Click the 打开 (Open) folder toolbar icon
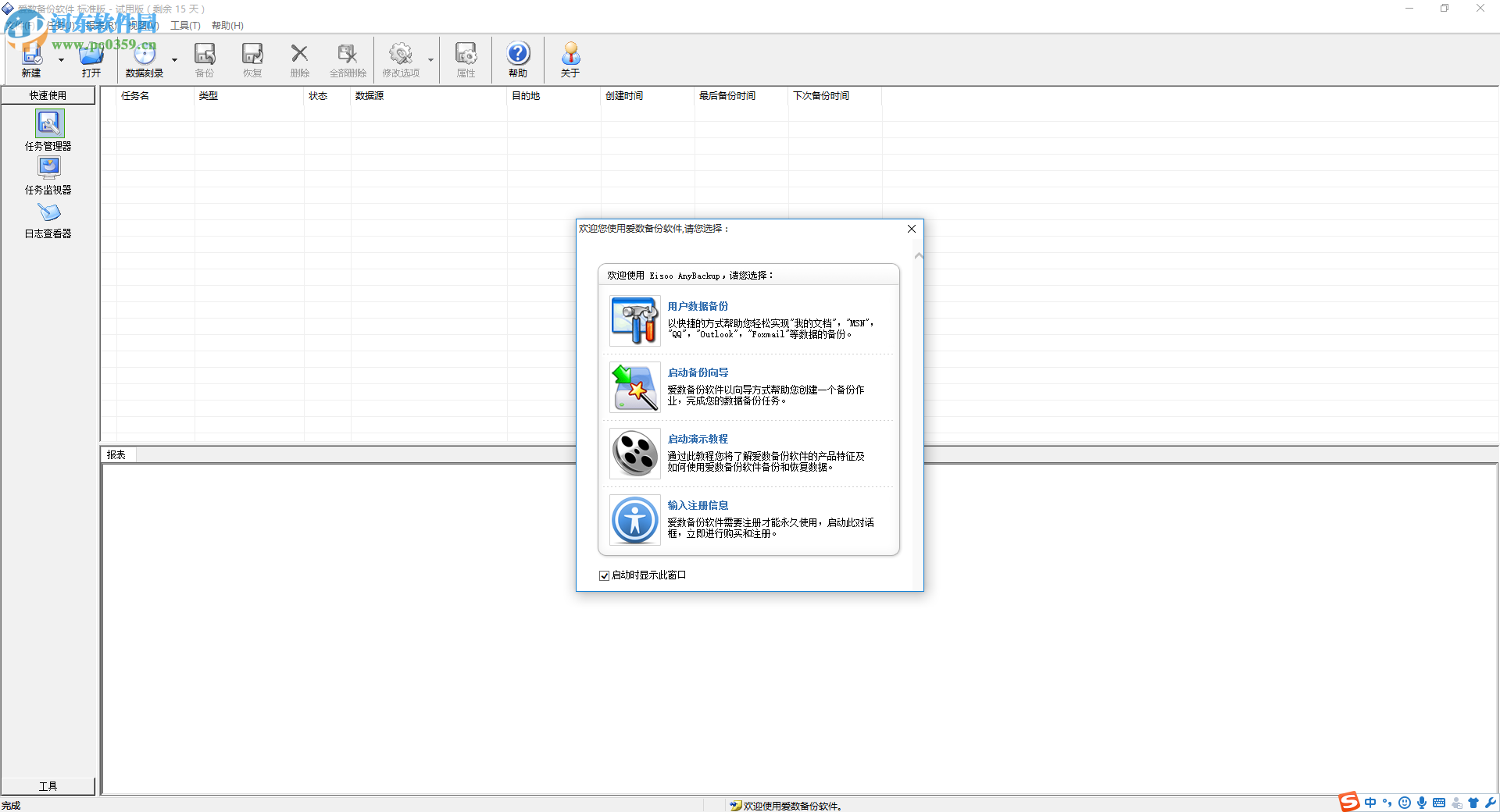The height and width of the screenshot is (812, 1500). (91, 54)
